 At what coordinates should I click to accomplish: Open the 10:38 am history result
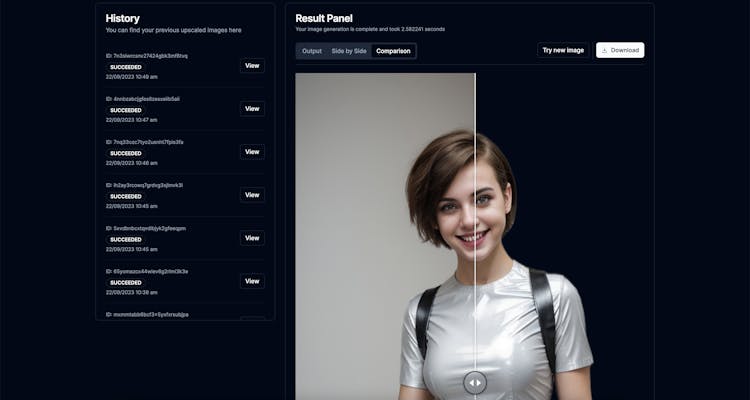(x=252, y=281)
